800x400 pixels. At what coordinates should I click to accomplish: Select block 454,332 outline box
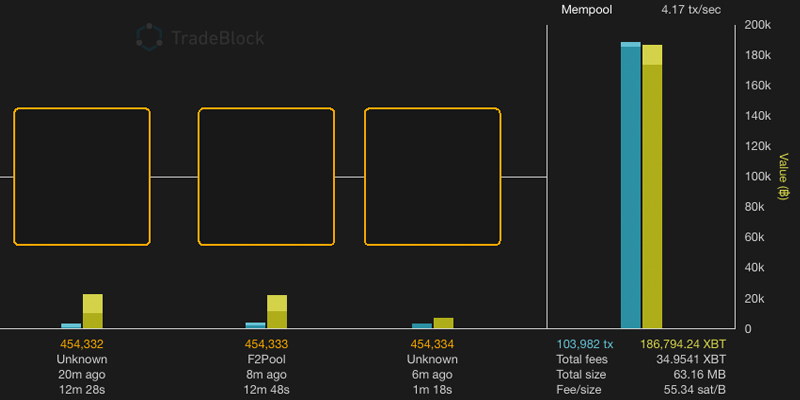82,177
